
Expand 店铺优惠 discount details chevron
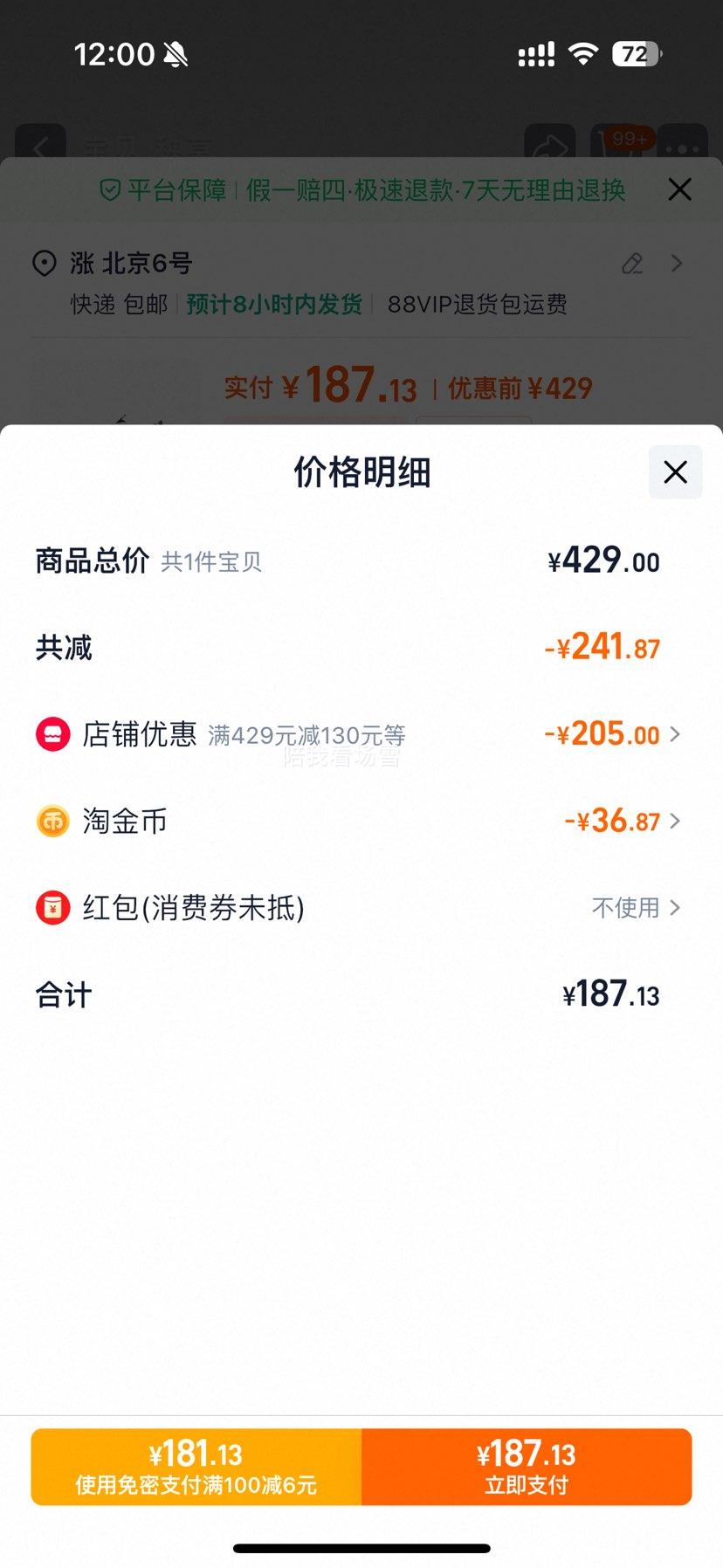(675, 734)
